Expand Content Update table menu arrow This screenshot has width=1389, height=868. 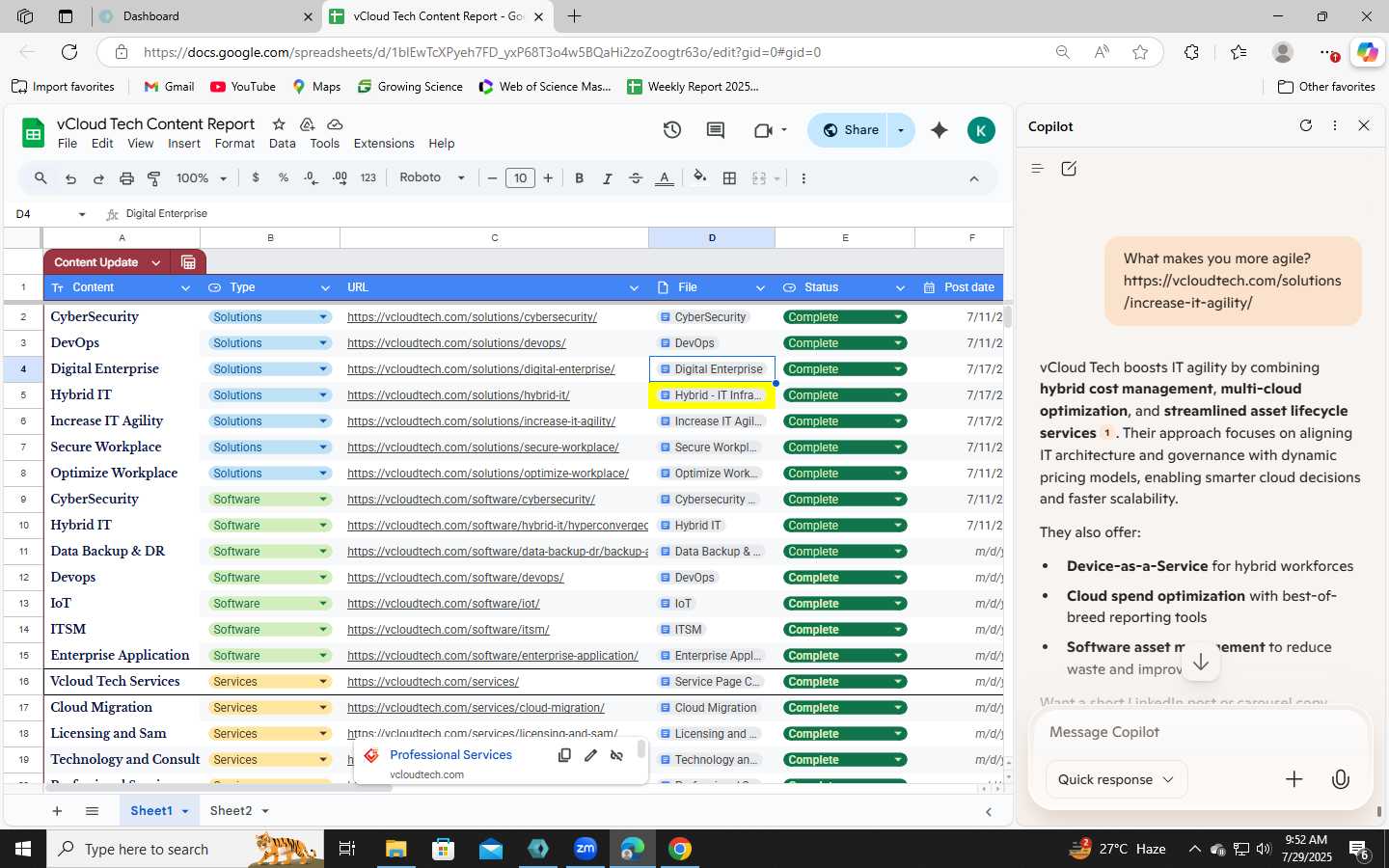point(155,262)
